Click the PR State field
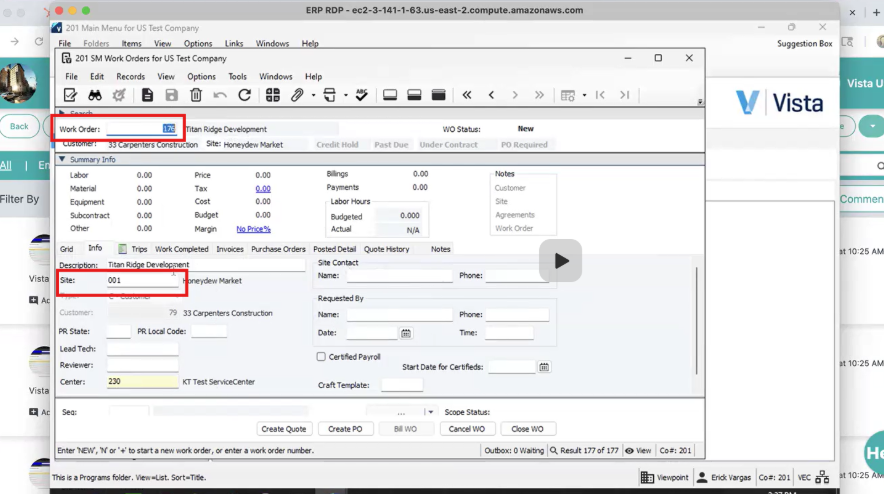The height and width of the screenshot is (494, 884). pyautogui.click(x=118, y=332)
